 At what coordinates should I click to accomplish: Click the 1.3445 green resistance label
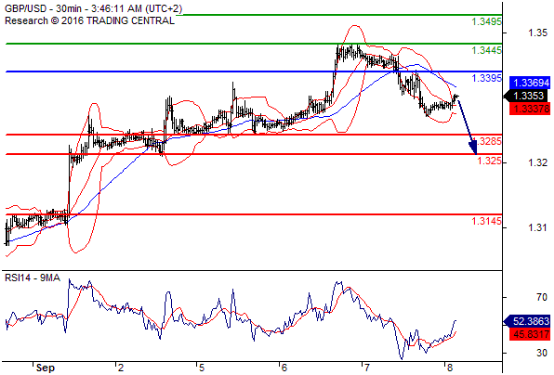click(487, 51)
